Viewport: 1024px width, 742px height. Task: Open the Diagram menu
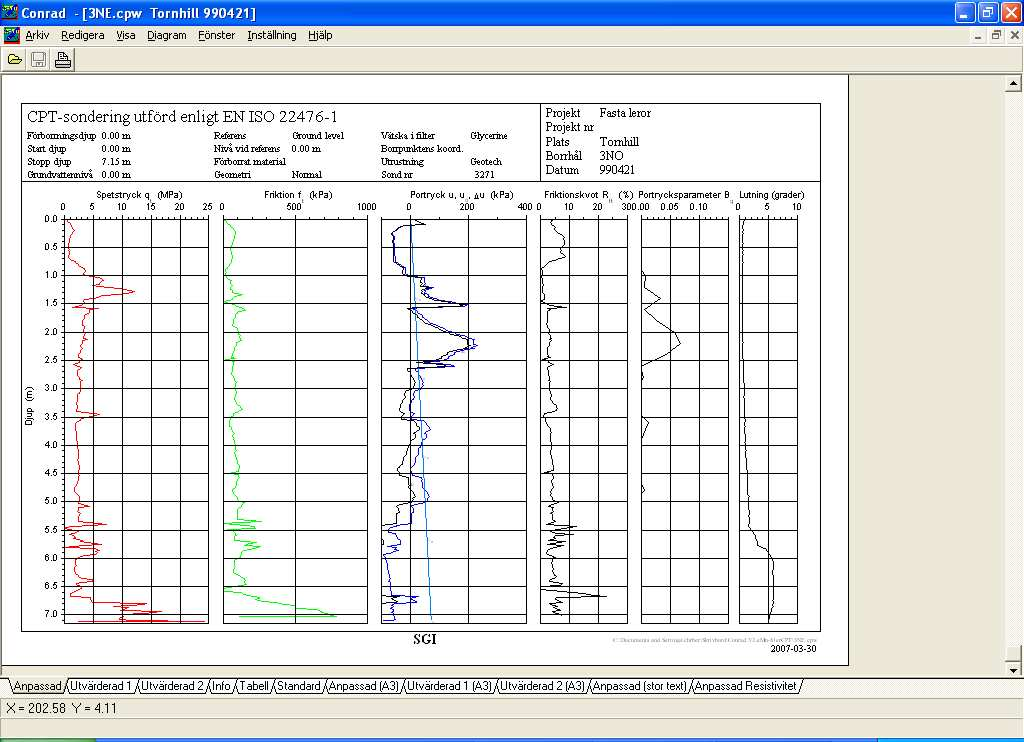point(167,35)
